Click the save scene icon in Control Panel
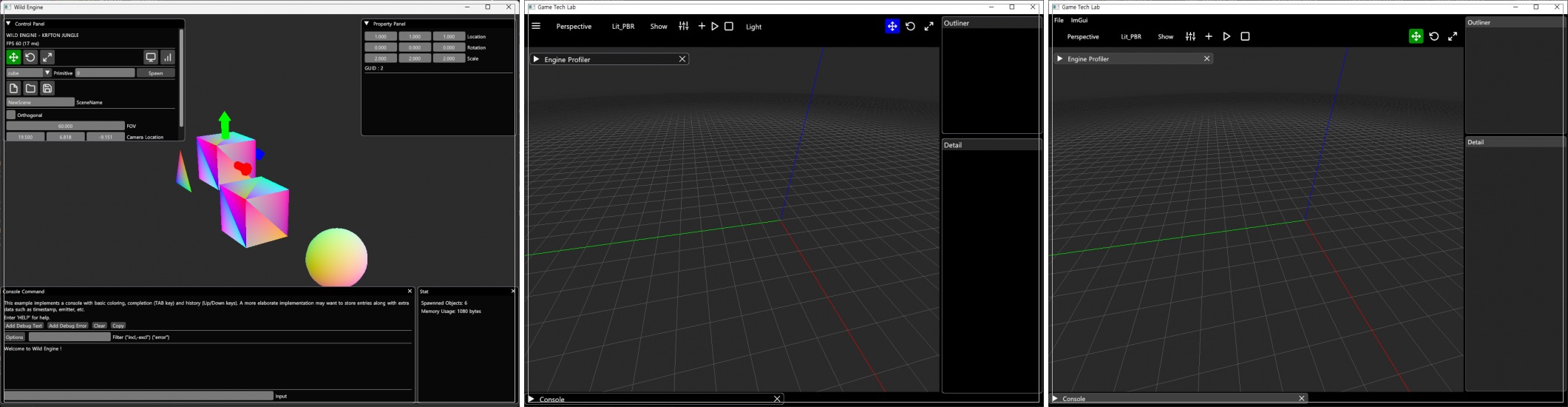Image resolution: width=1568 pixels, height=407 pixels. tap(47, 89)
